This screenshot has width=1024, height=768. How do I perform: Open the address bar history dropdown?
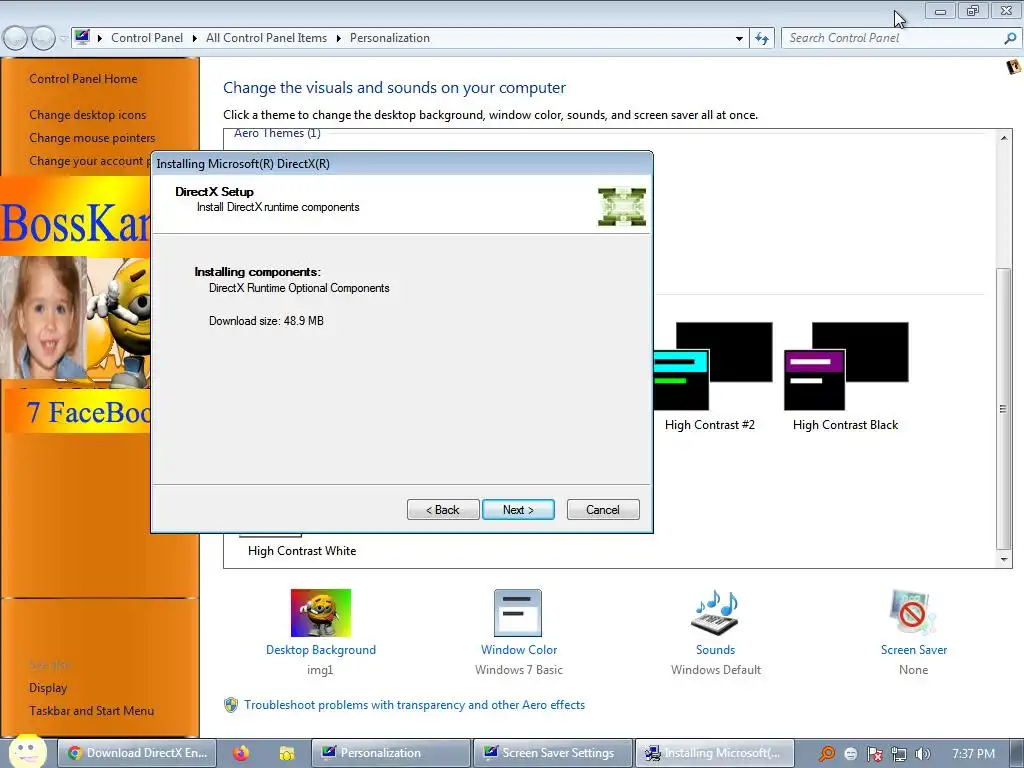click(x=739, y=39)
